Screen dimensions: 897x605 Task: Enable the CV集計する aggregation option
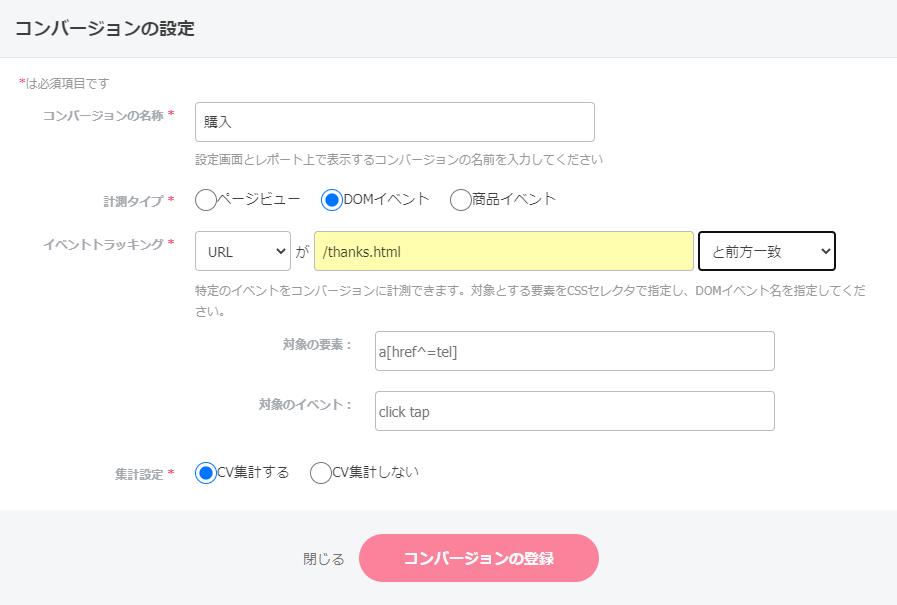coord(208,472)
